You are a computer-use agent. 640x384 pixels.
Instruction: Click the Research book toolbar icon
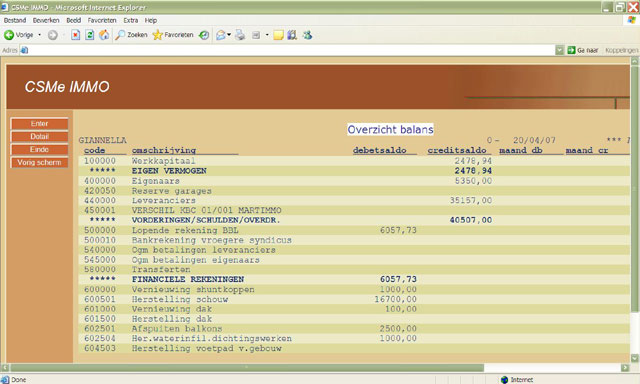292,35
